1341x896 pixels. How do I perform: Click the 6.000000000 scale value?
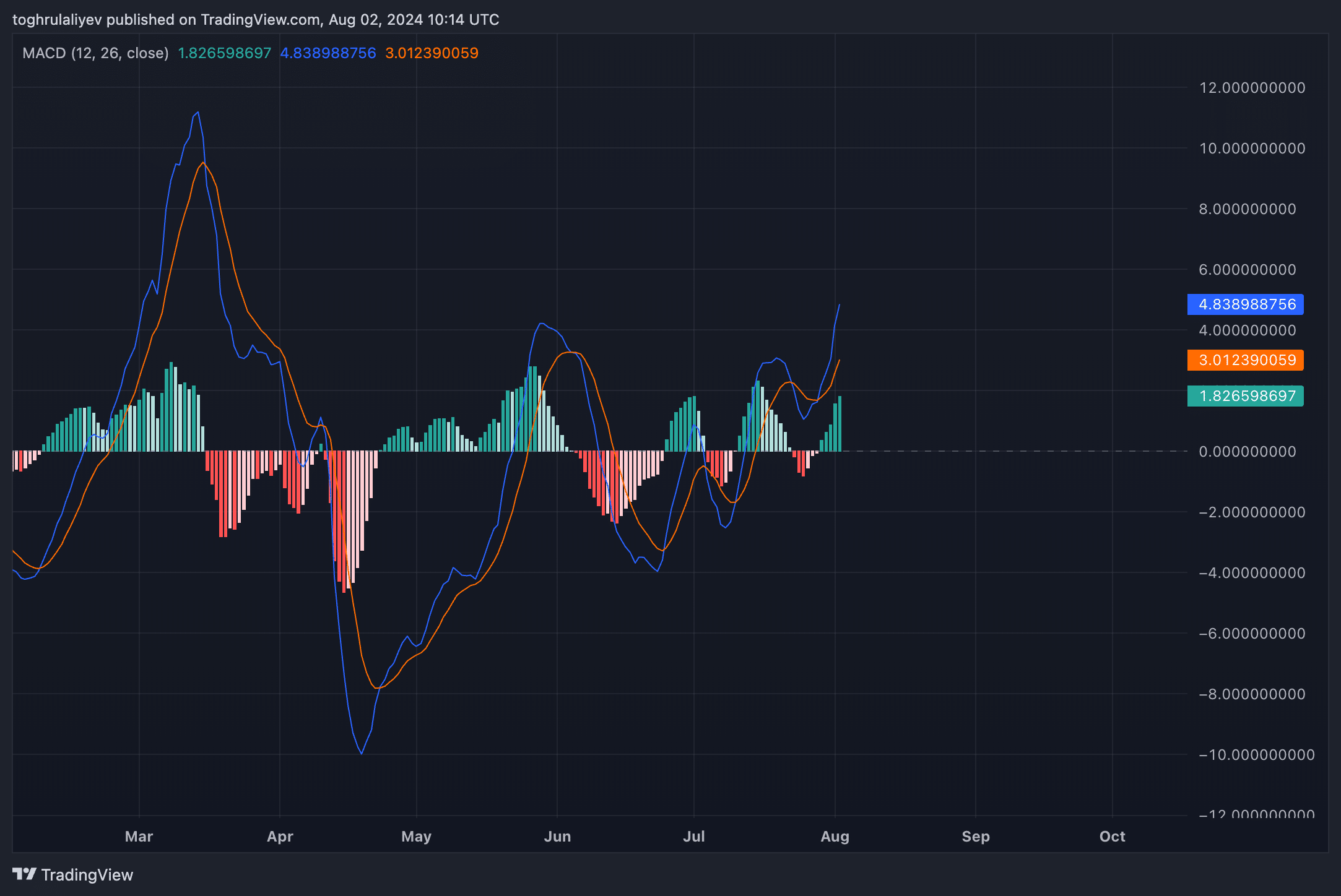pyautogui.click(x=1248, y=270)
